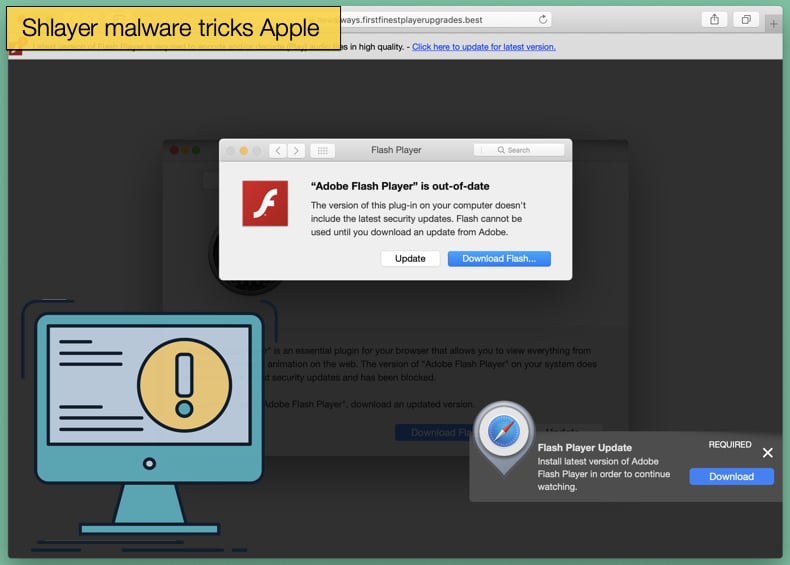Click the "Adobe Flash Player is out-of-date" heading
Viewport: 790px width, 565px height.
pos(400,186)
